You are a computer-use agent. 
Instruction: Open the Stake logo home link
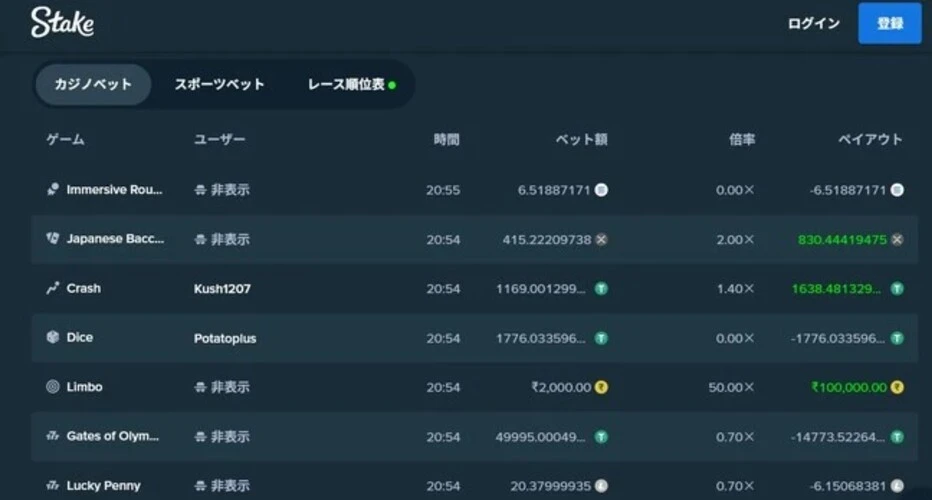click(62, 23)
